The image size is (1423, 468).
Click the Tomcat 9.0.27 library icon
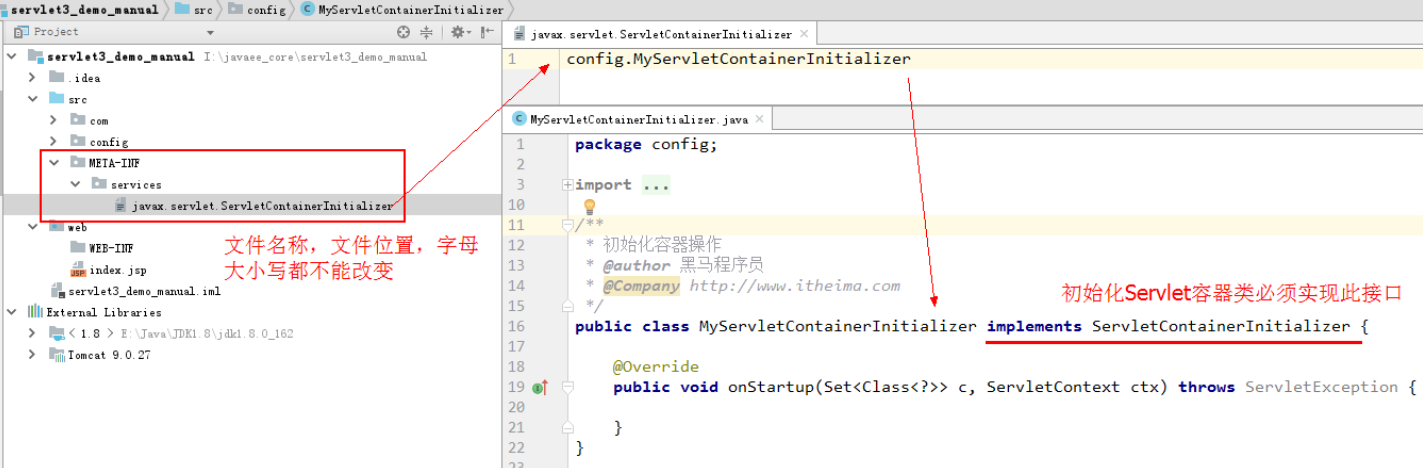click(x=58, y=355)
